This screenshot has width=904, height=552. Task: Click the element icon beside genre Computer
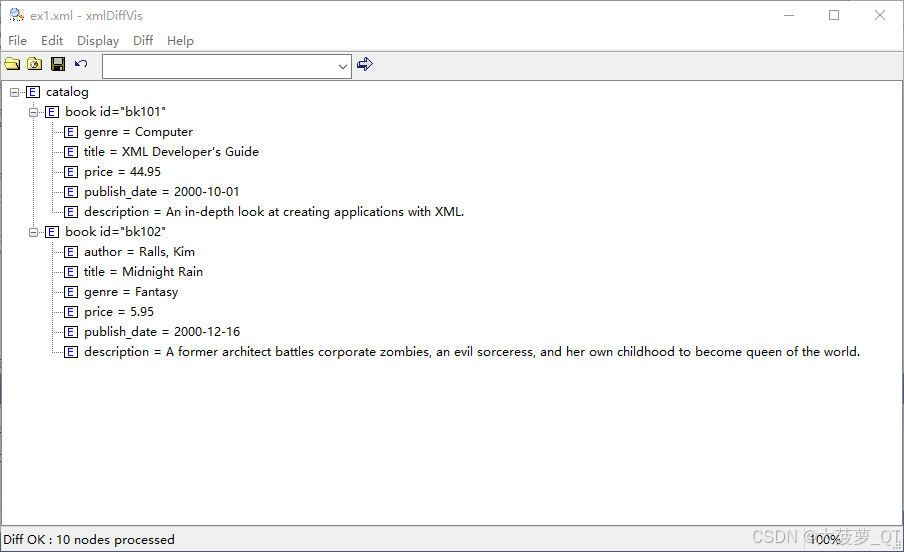[x=71, y=132]
